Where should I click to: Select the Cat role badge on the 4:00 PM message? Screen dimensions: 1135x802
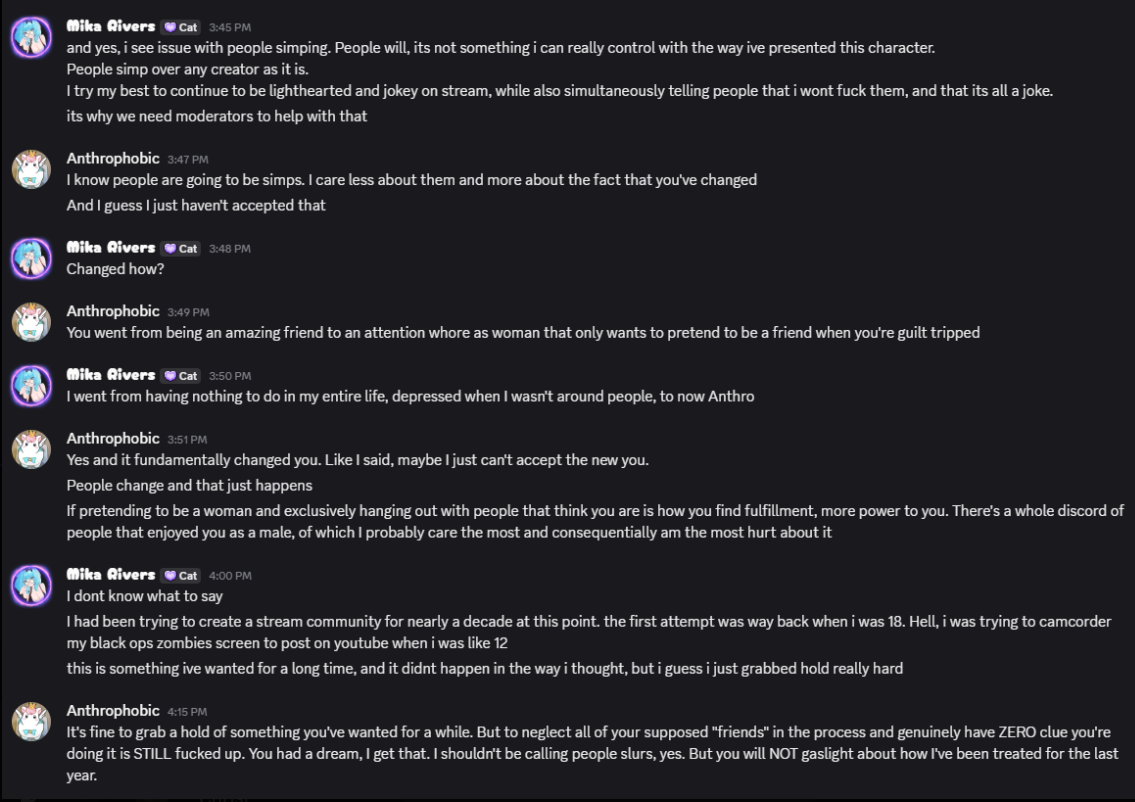181,576
